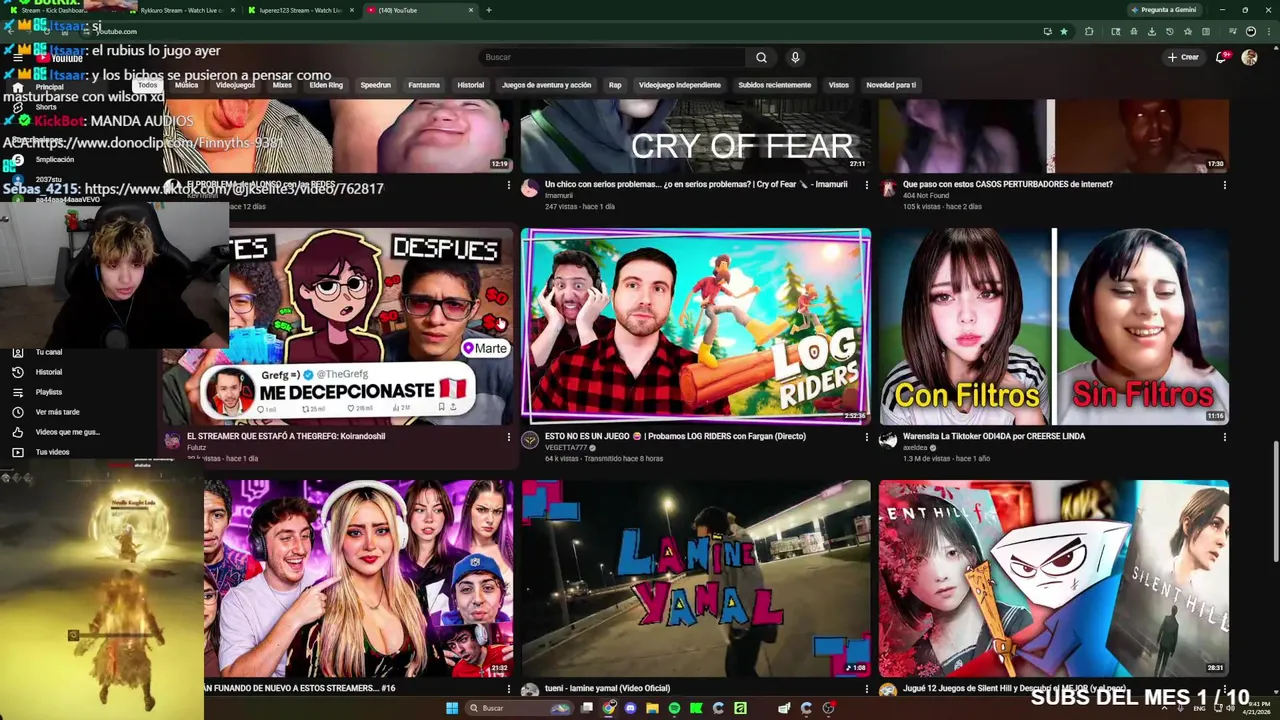Open the browser extensions puzzle icon

tap(1089, 31)
